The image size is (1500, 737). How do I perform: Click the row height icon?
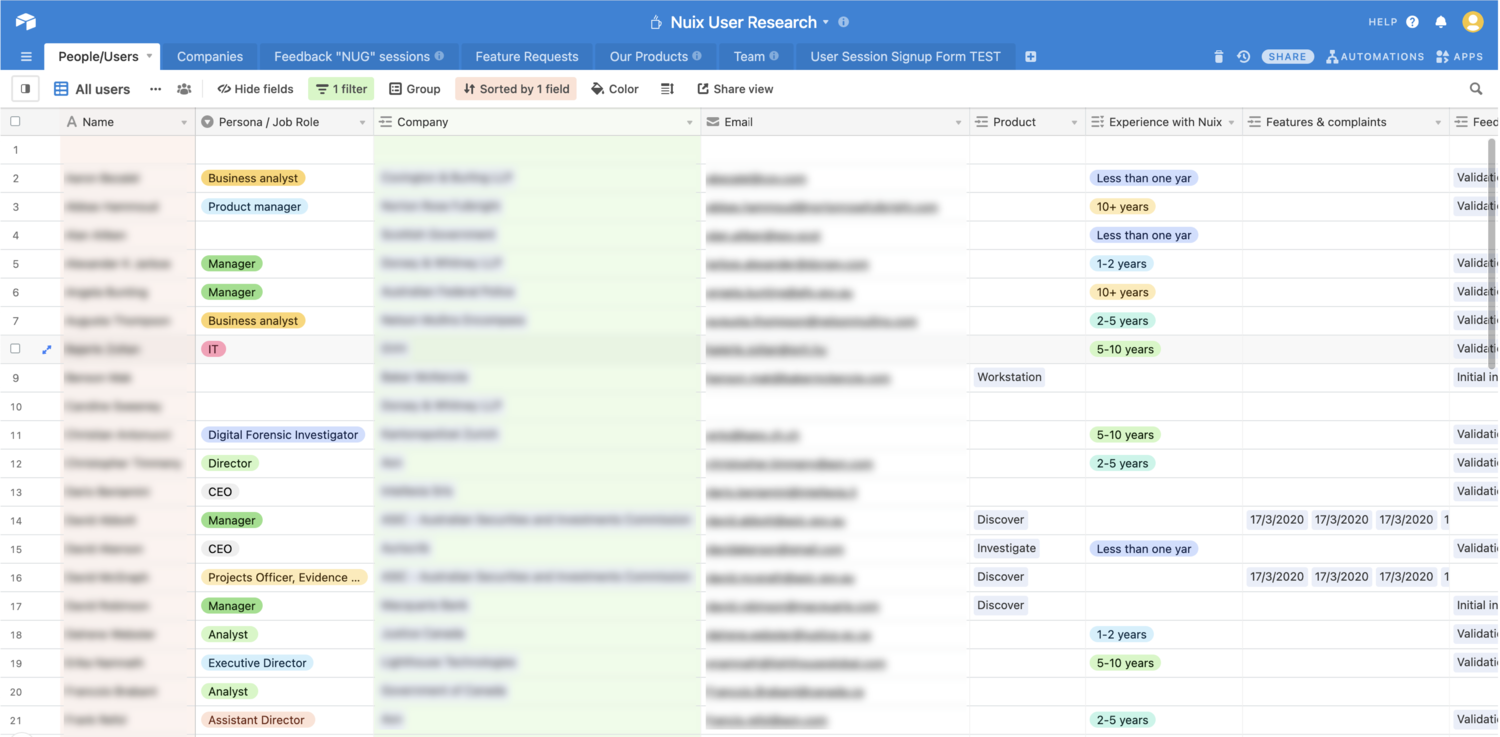[667, 89]
